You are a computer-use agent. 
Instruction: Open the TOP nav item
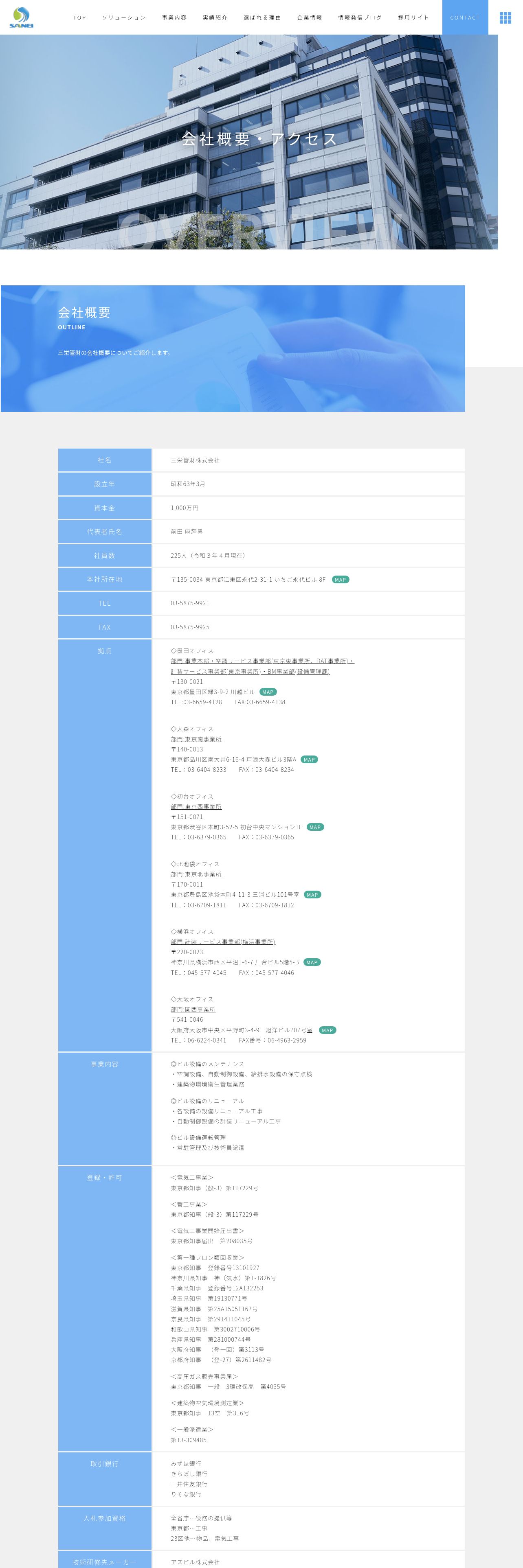tap(80, 18)
